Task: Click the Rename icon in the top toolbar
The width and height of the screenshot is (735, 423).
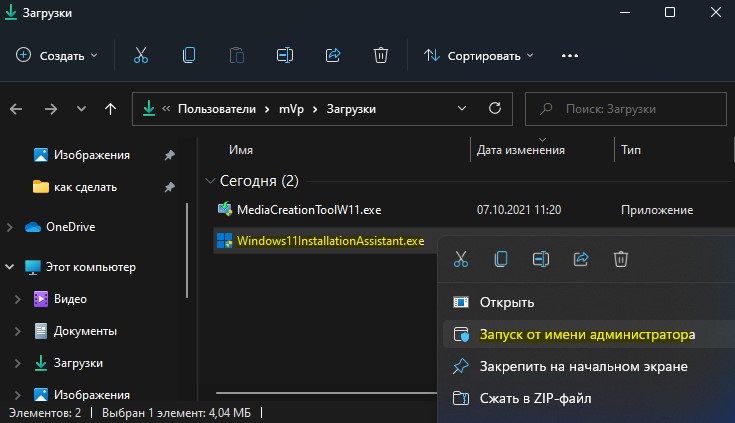Action: (285, 55)
